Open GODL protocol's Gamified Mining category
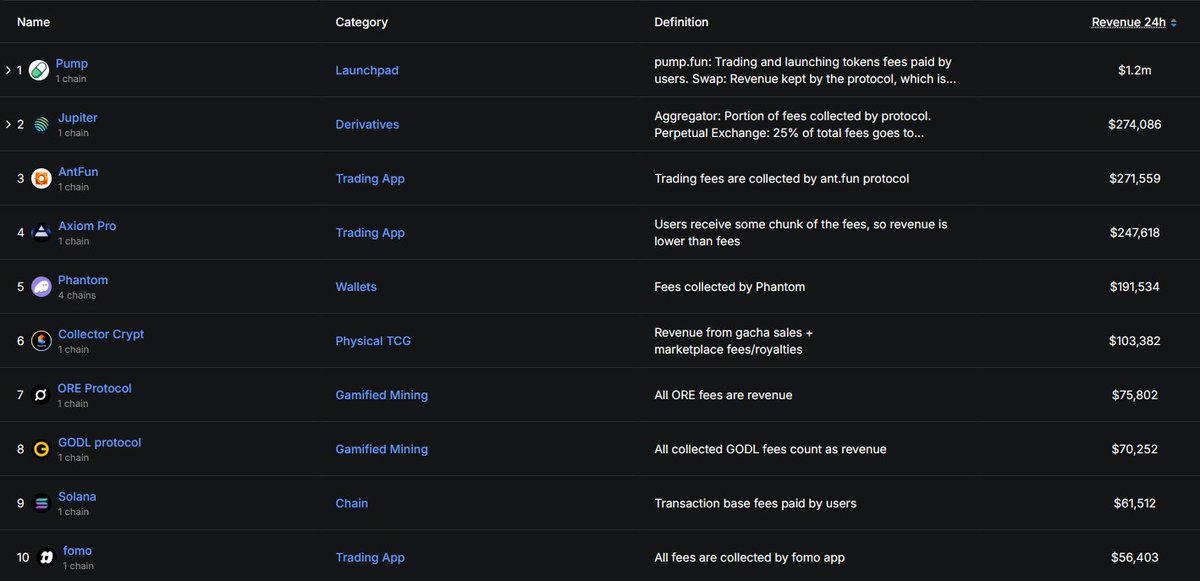1200x581 pixels. [382, 448]
